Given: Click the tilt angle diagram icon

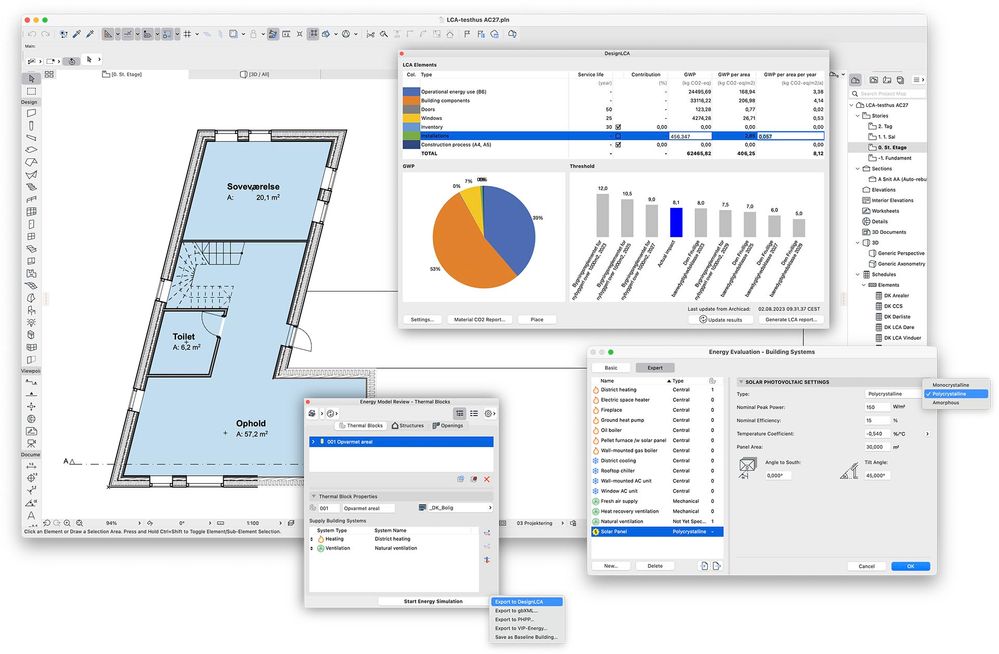Looking at the screenshot, I should pos(849,471).
